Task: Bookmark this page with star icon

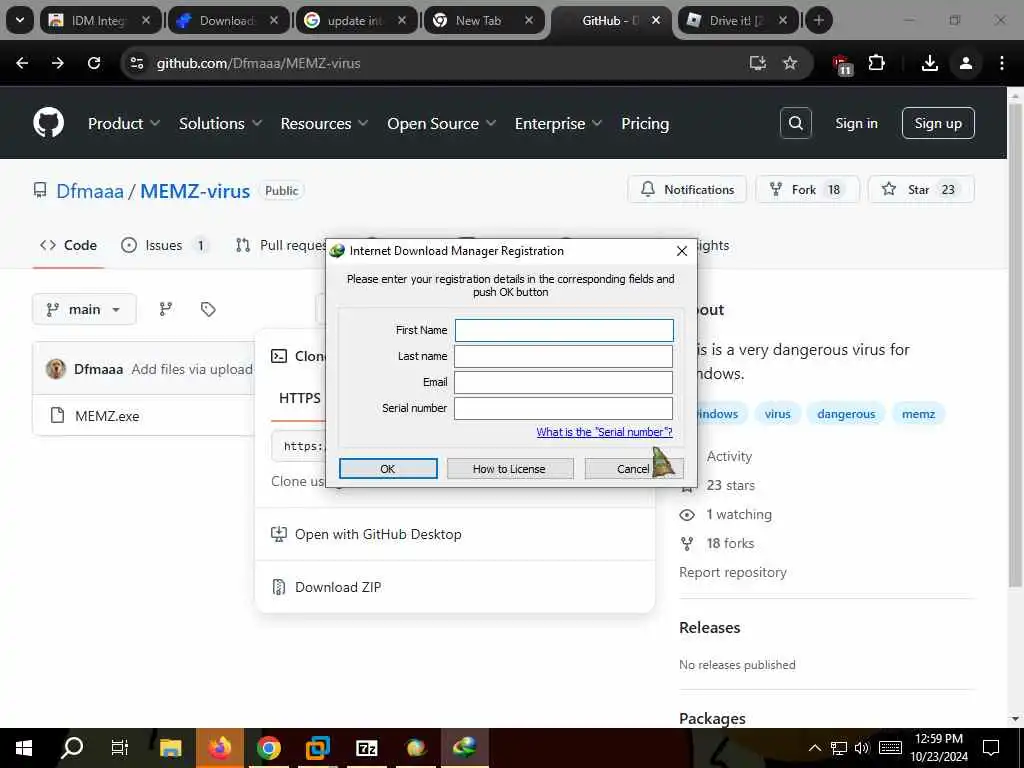Action: click(790, 63)
